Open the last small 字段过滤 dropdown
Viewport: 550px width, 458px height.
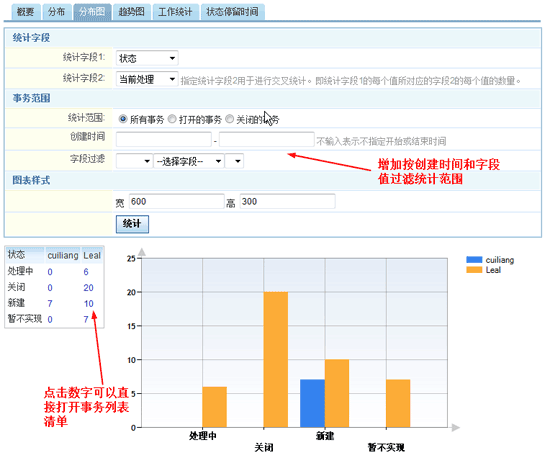234,161
